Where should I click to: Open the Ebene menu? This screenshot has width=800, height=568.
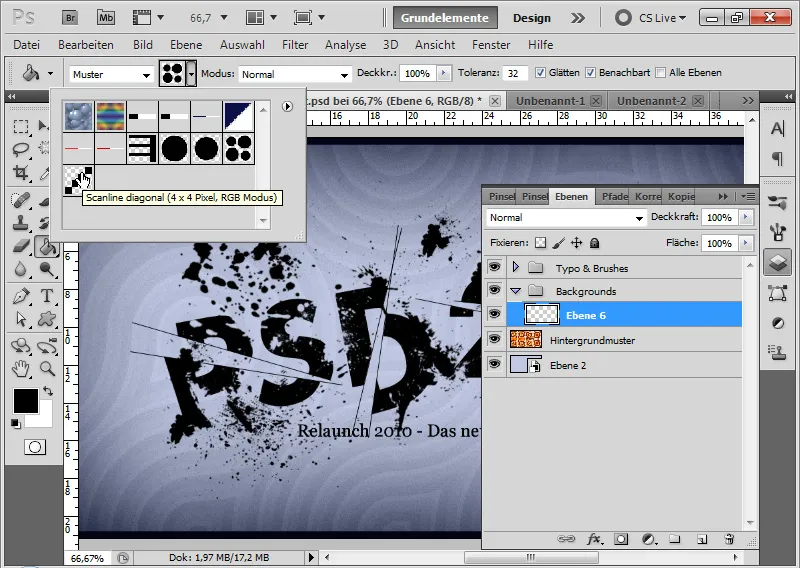pyautogui.click(x=186, y=45)
